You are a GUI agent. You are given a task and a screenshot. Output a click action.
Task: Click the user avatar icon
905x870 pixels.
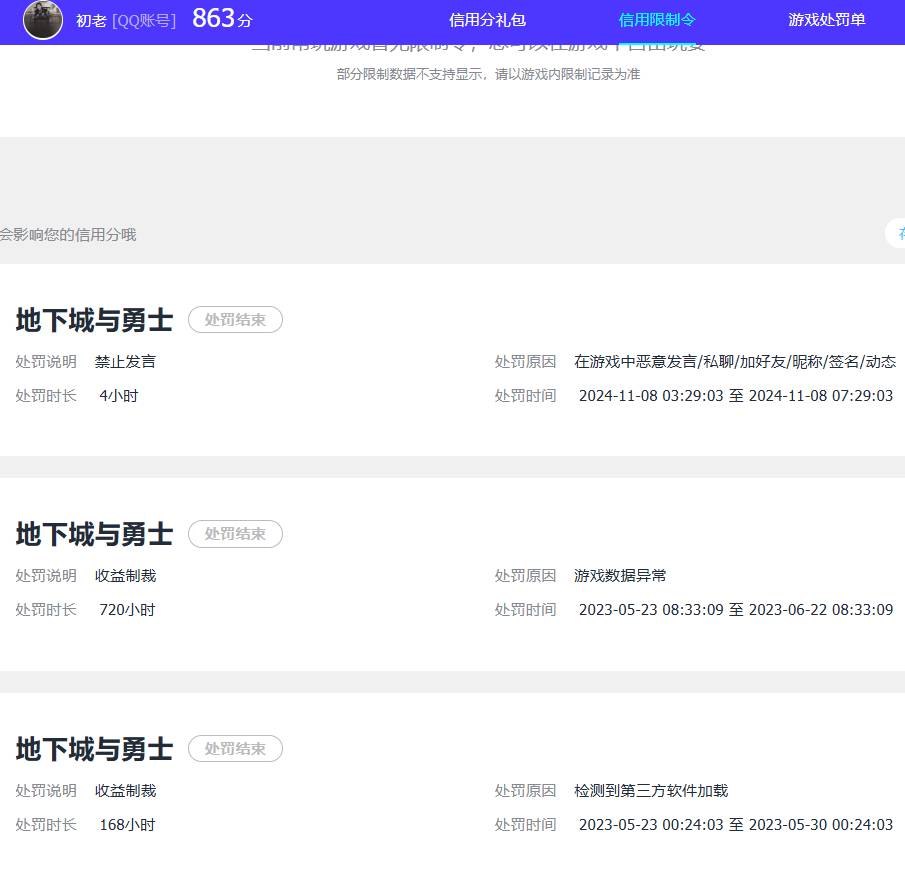click(42, 21)
